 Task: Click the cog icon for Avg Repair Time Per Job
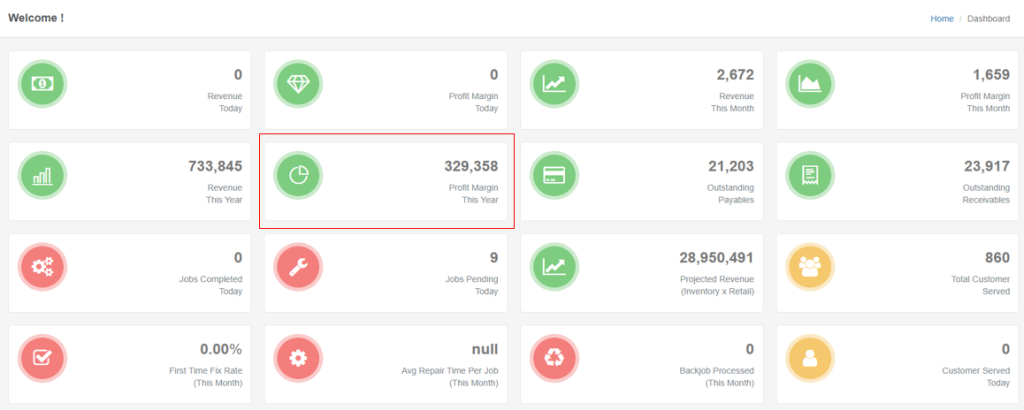point(299,358)
